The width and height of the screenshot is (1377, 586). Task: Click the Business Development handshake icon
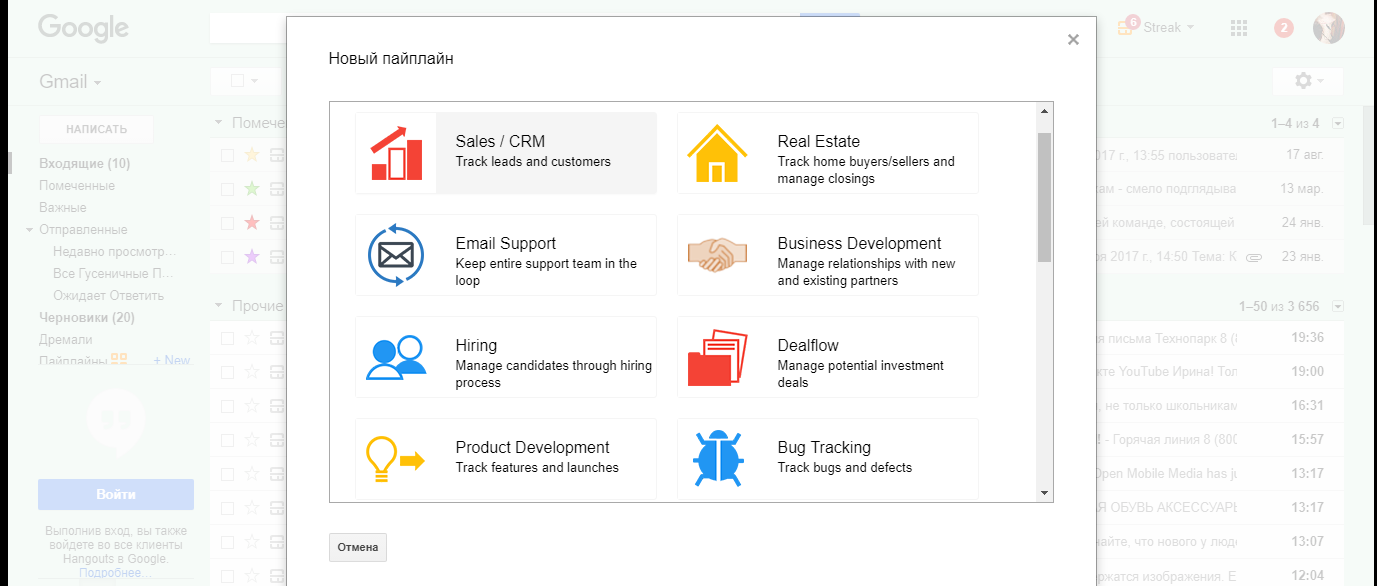pyautogui.click(x=718, y=255)
